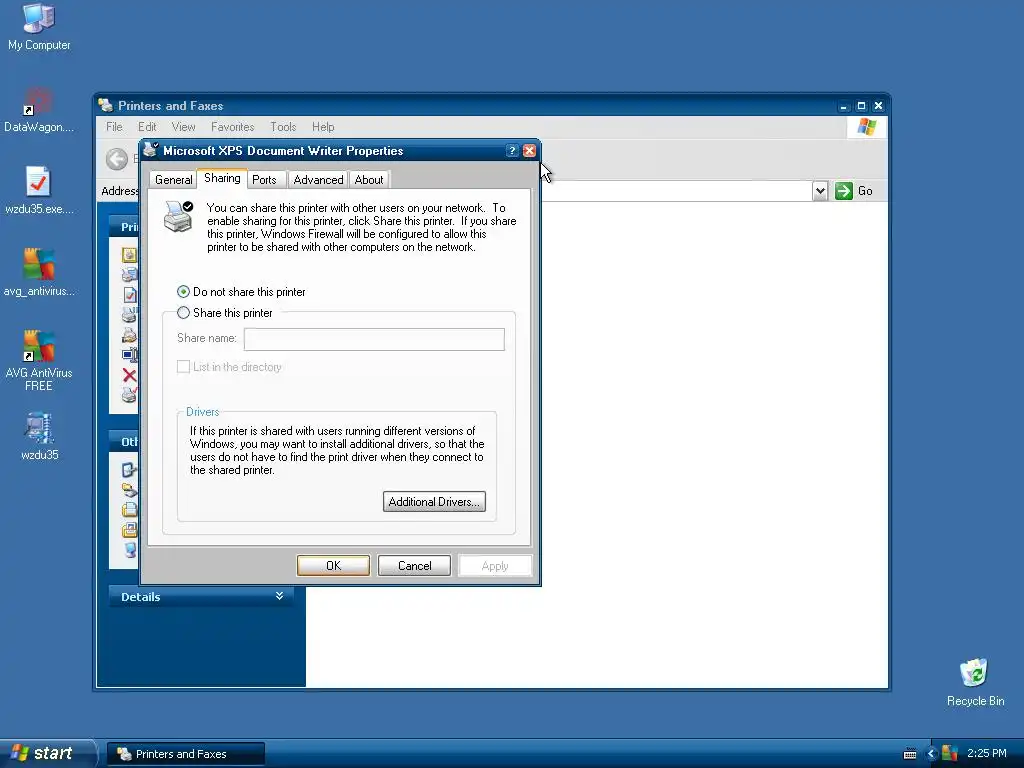Open the Help menu

click(x=323, y=127)
